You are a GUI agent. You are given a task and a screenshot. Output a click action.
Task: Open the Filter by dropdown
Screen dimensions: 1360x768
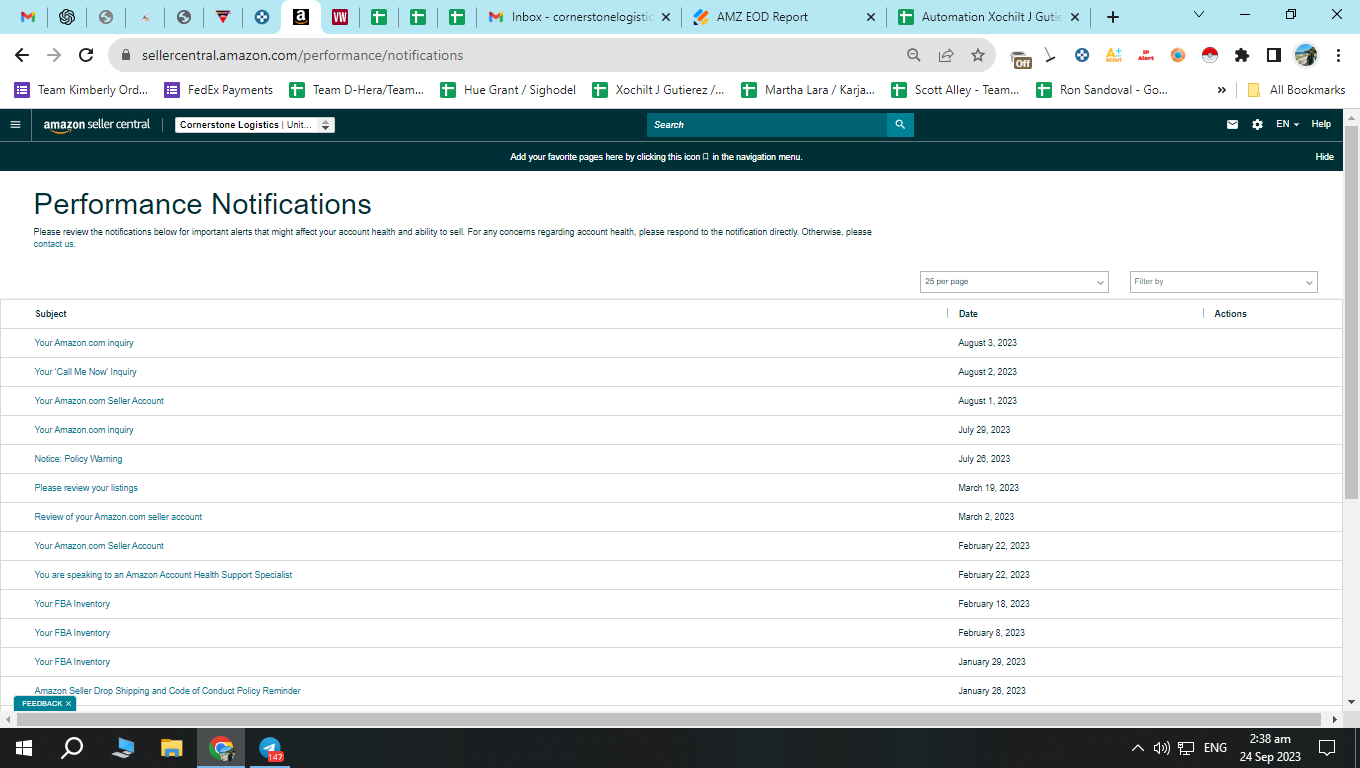pyautogui.click(x=1224, y=282)
